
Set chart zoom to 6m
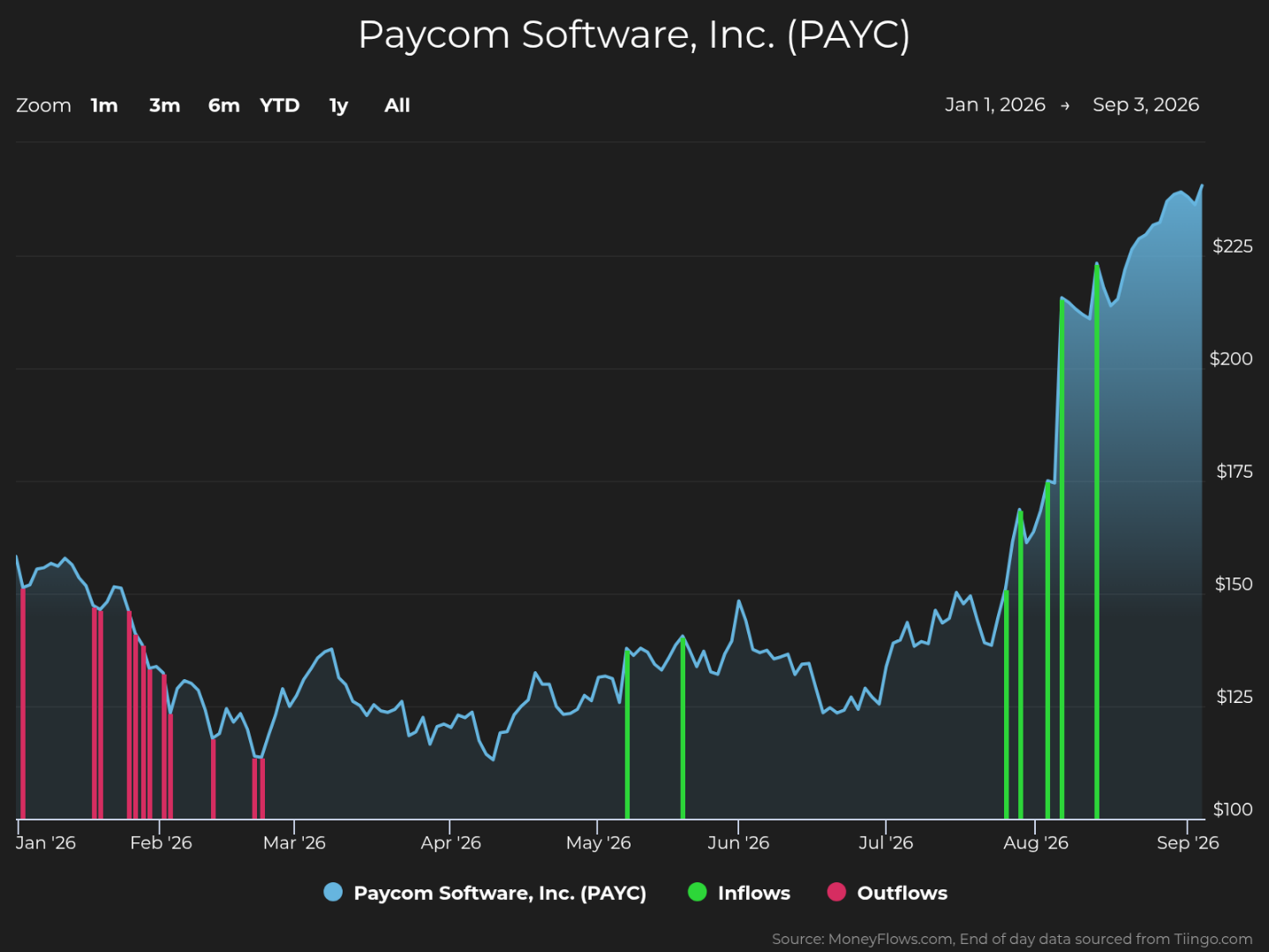[223, 105]
